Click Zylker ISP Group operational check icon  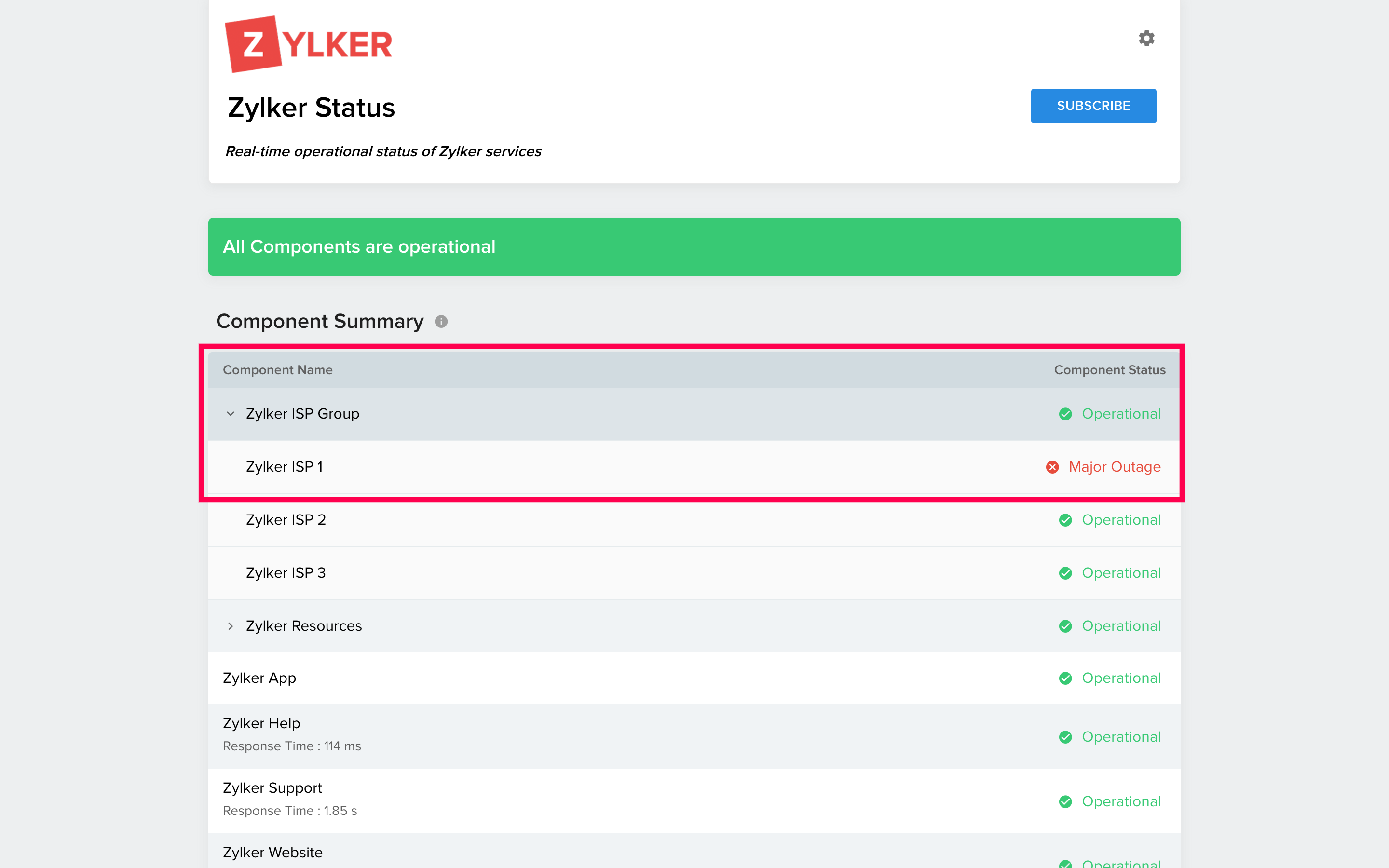[x=1065, y=414]
